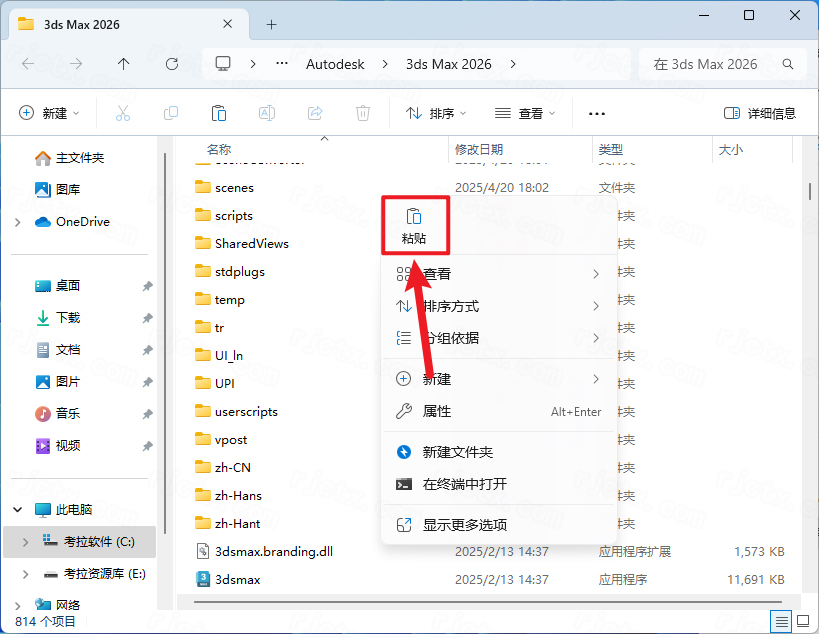Image resolution: width=819 pixels, height=634 pixels.
Task: Click the file list vertical scrollbar thumb
Action: pyautogui.click(x=810, y=191)
